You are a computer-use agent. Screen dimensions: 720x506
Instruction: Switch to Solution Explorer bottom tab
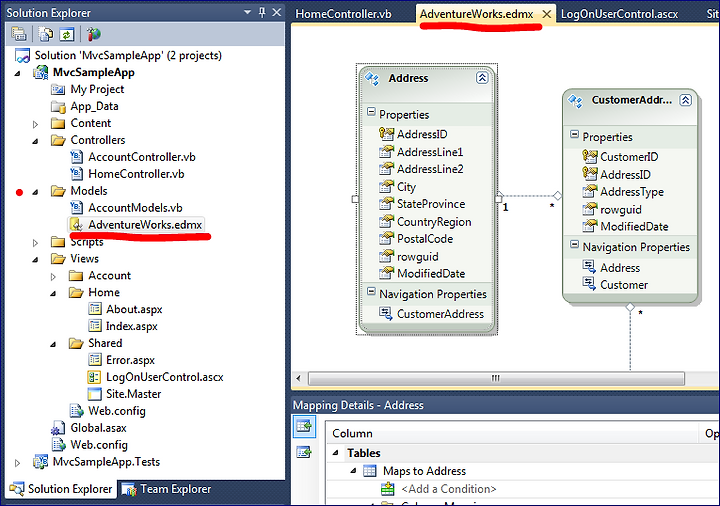61,489
